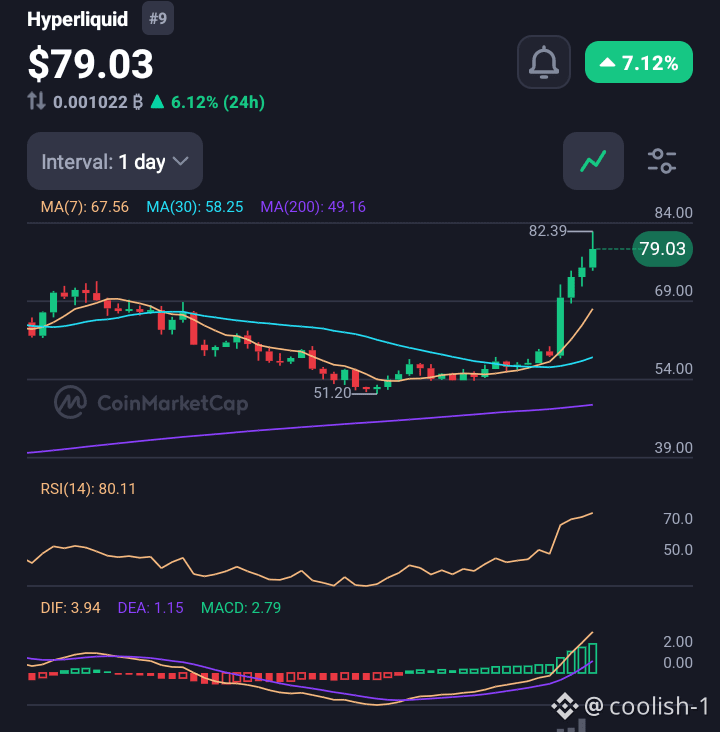Click the 84.00 price axis label
This screenshot has height=732, width=720.
tap(673, 213)
